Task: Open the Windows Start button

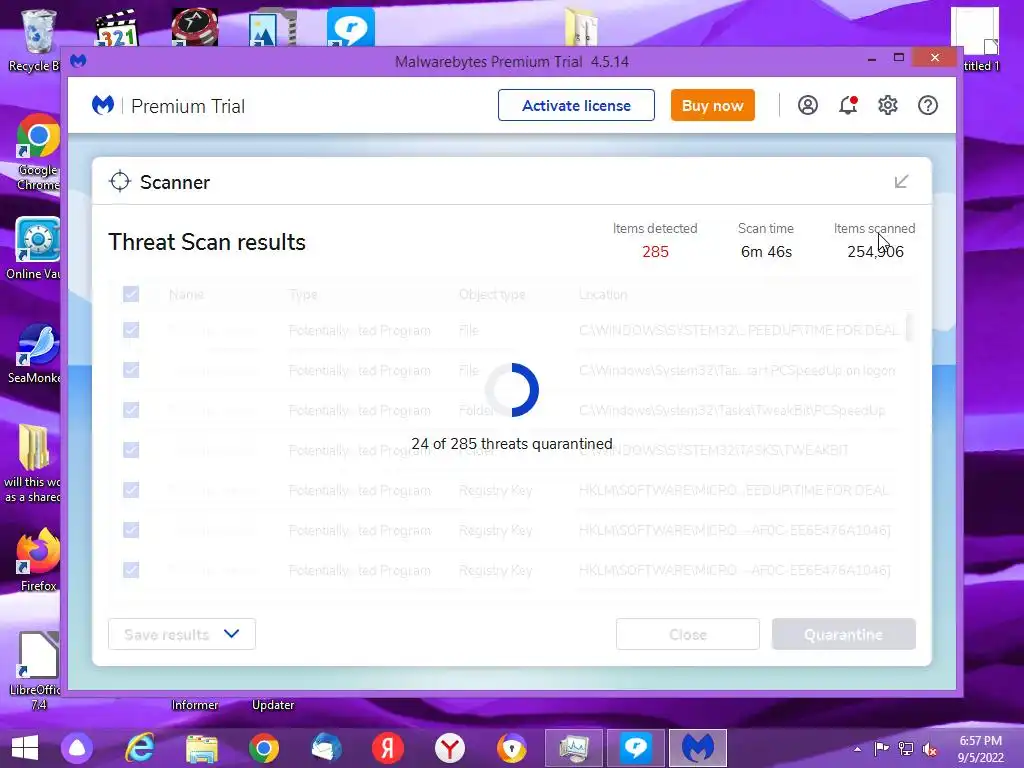Action: [x=25, y=748]
